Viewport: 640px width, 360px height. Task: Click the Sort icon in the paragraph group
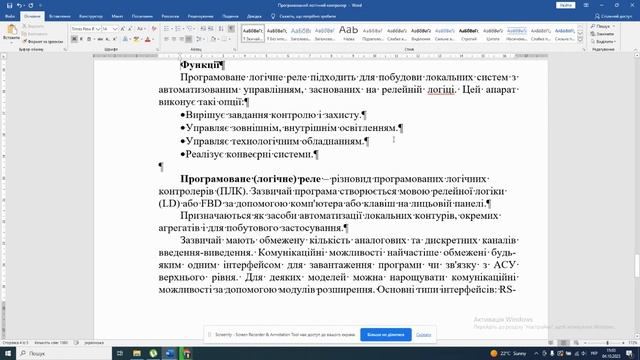click(x=221, y=29)
